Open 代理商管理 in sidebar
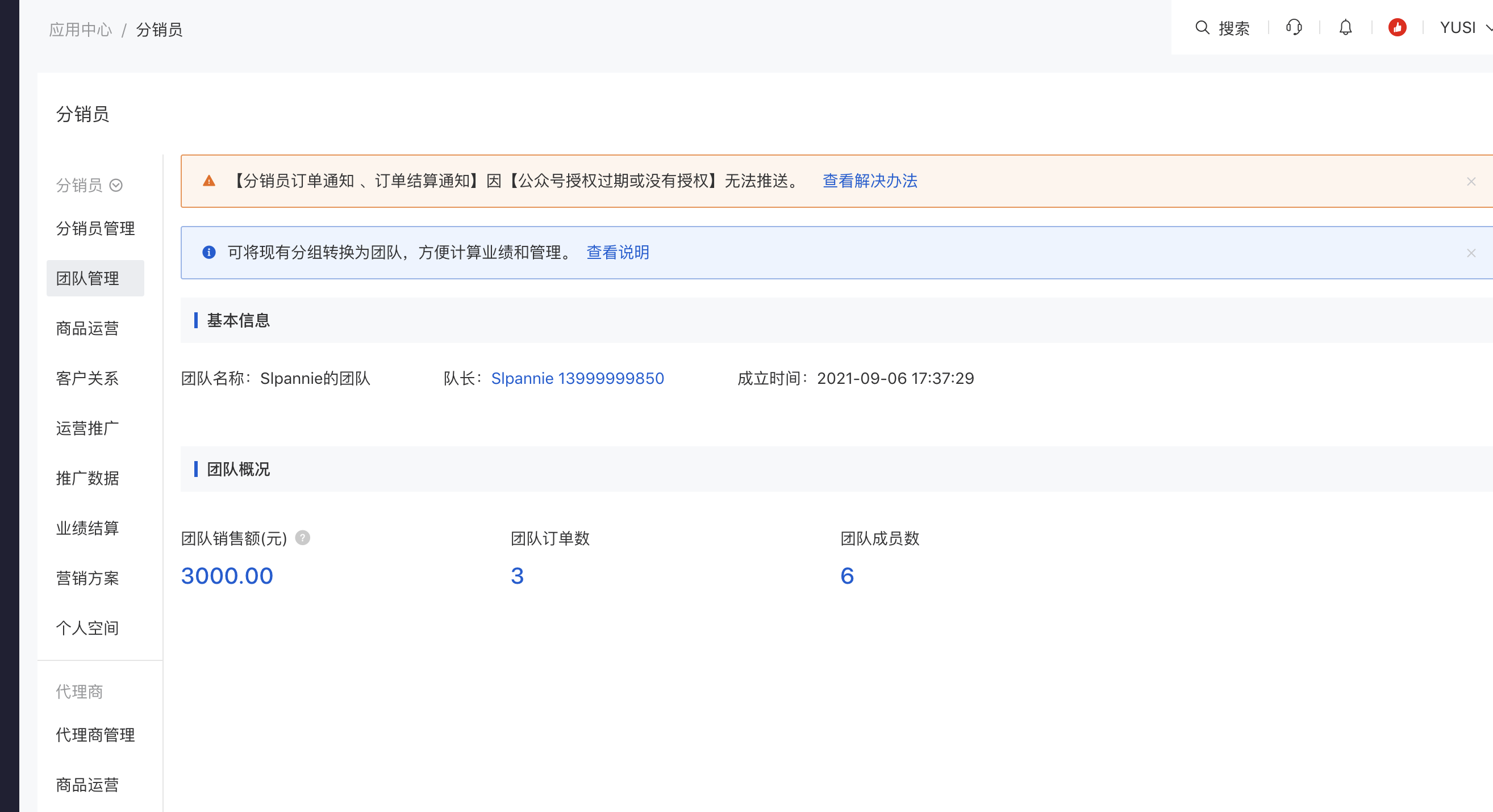This screenshot has width=1493, height=812. point(95,735)
